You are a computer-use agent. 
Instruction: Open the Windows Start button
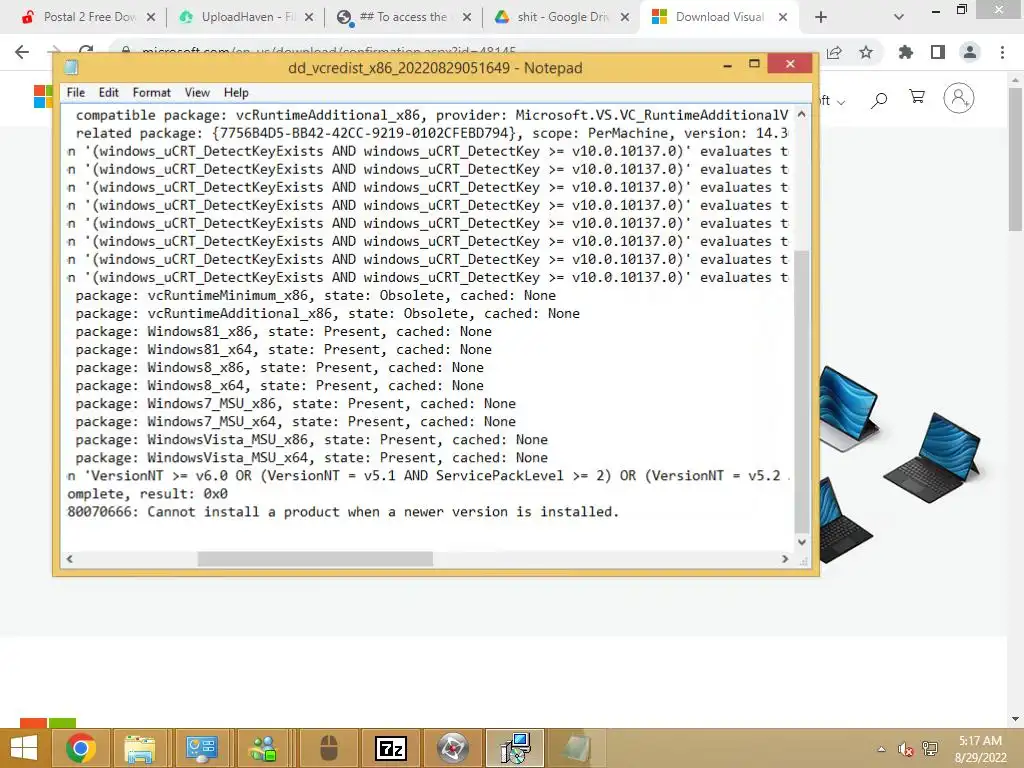pos(24,748)
